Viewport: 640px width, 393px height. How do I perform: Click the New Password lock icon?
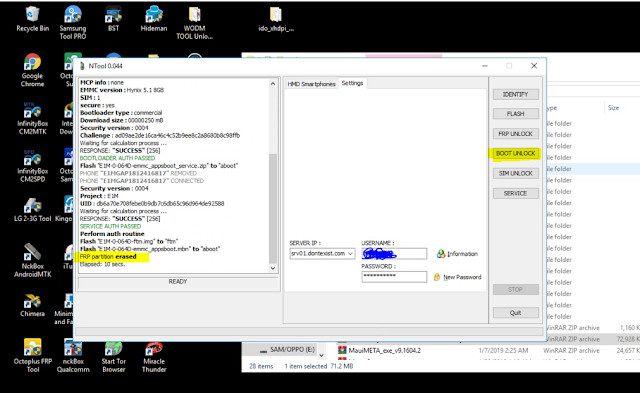(x=437, y=277)
